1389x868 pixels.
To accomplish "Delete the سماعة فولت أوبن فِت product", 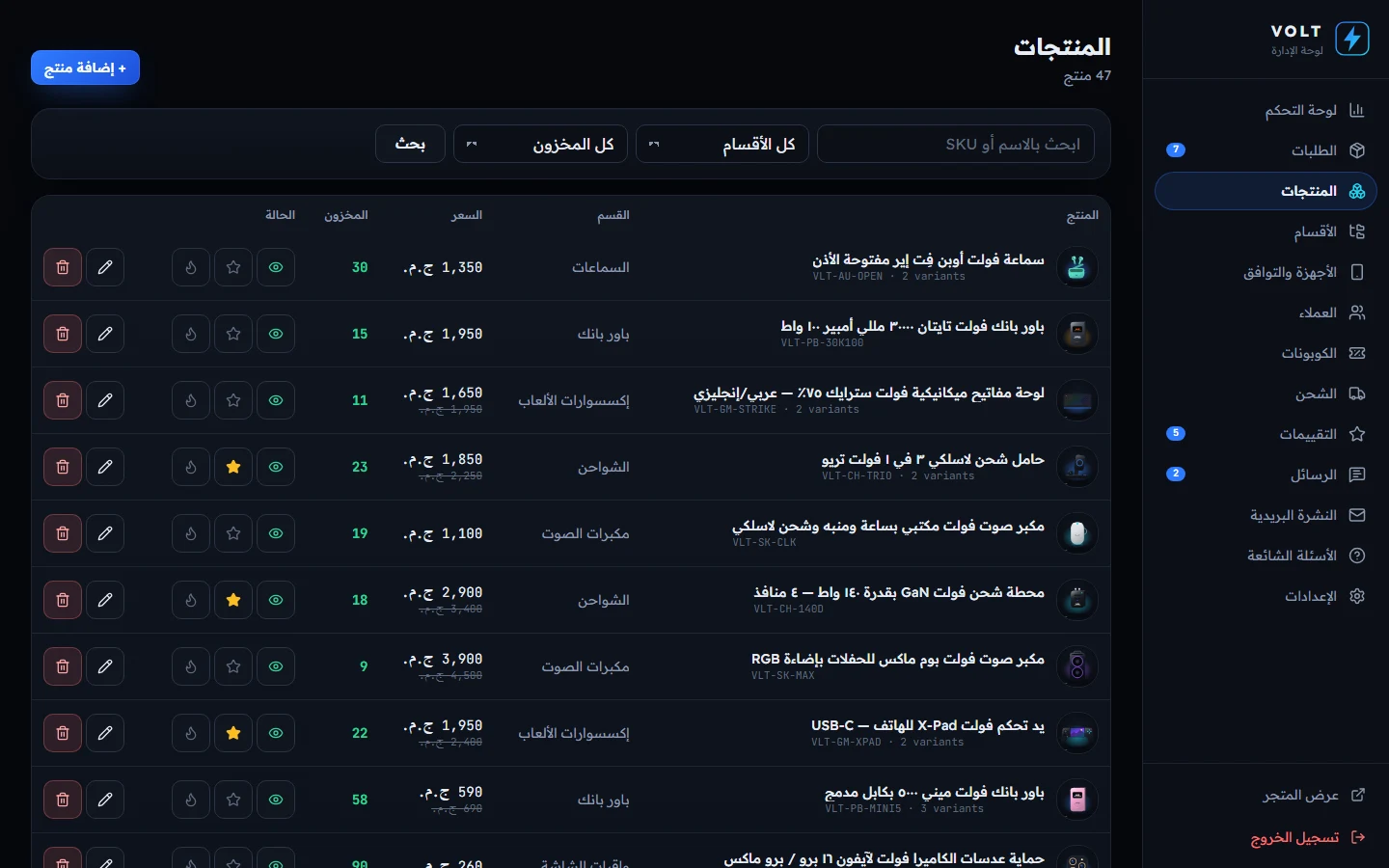I will point(63,267).
